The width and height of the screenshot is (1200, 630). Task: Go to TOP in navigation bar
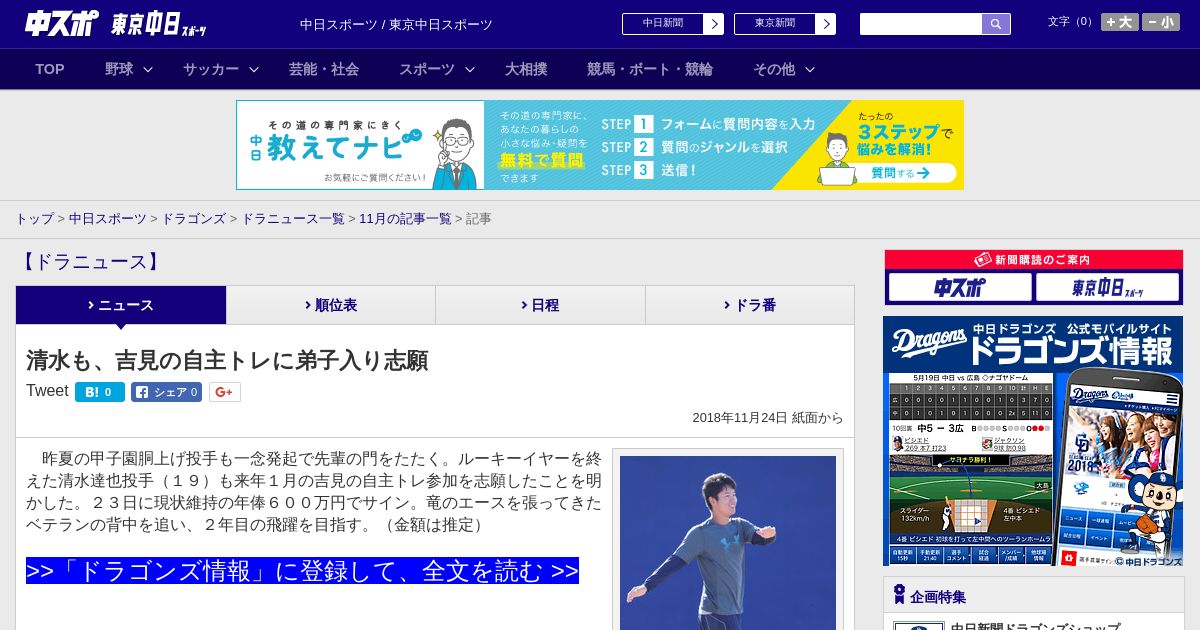click(50, 69)
